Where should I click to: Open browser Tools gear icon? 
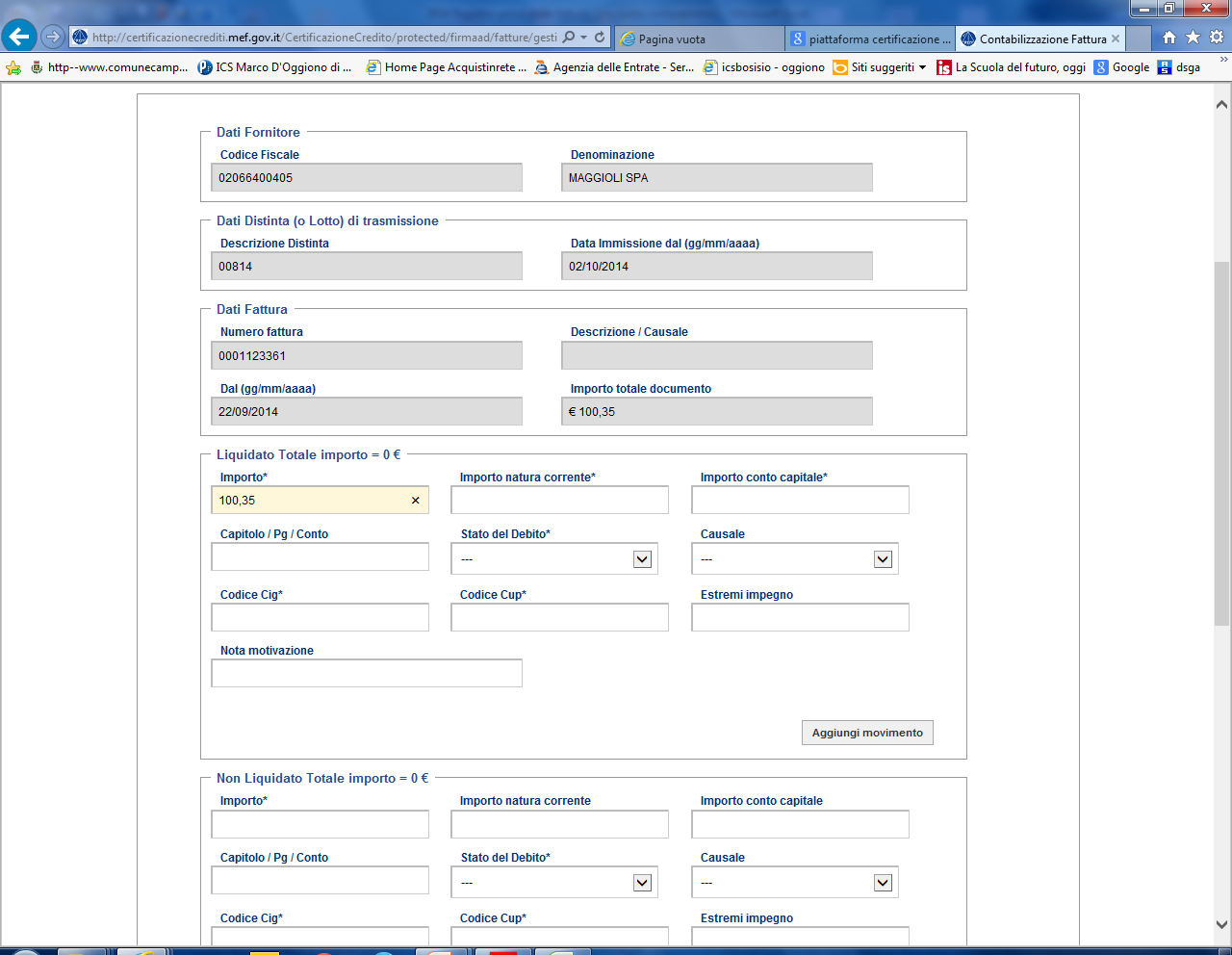point(1217,38)
